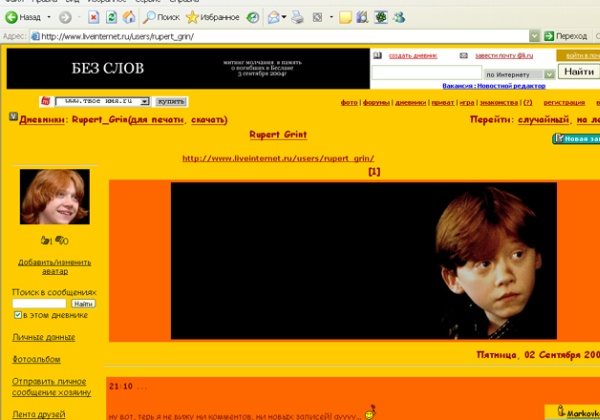Image resolution: width=600 pixels, height=420 pixels.
Task: Click the Forward arrow icon
Action: pyautogui.click(x=65, y=17)
